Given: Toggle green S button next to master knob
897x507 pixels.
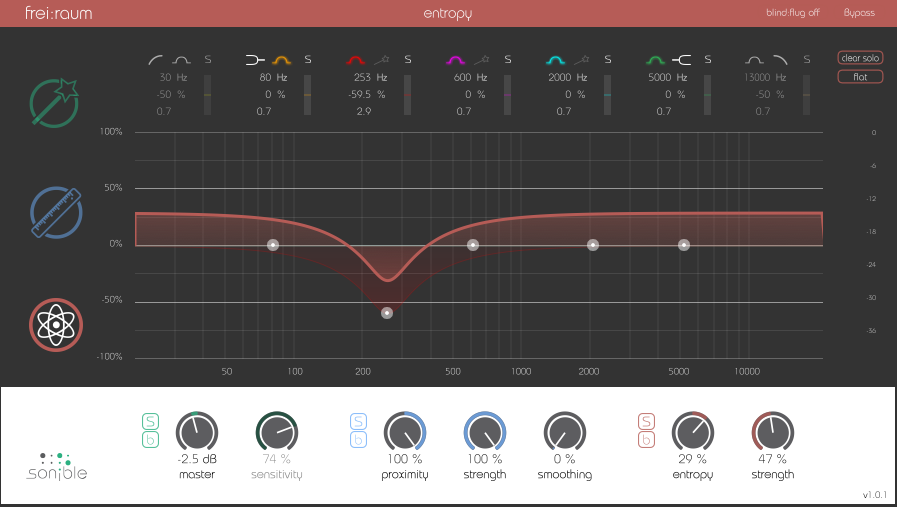Looking at the screenshot, I should click(150, 422).
